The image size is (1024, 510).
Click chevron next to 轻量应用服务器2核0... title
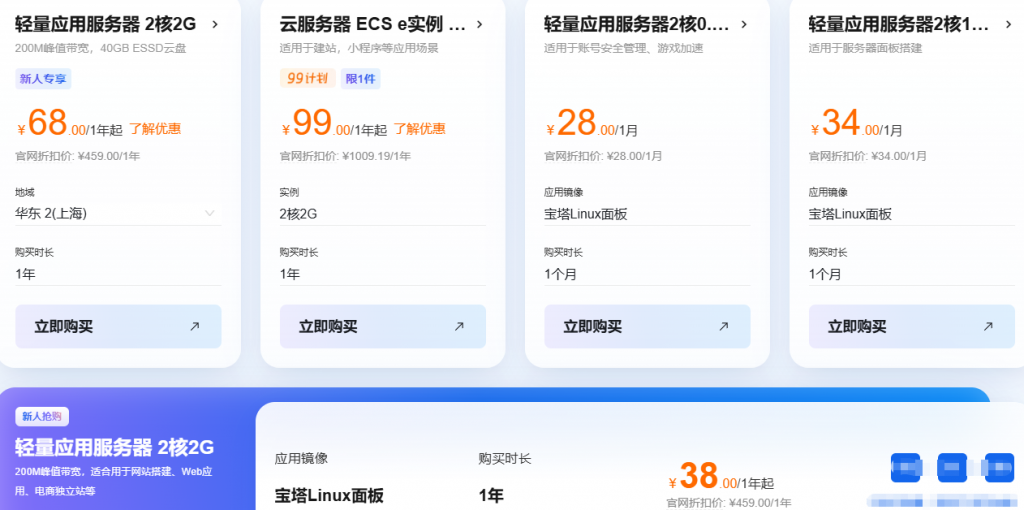click(744, 25)
